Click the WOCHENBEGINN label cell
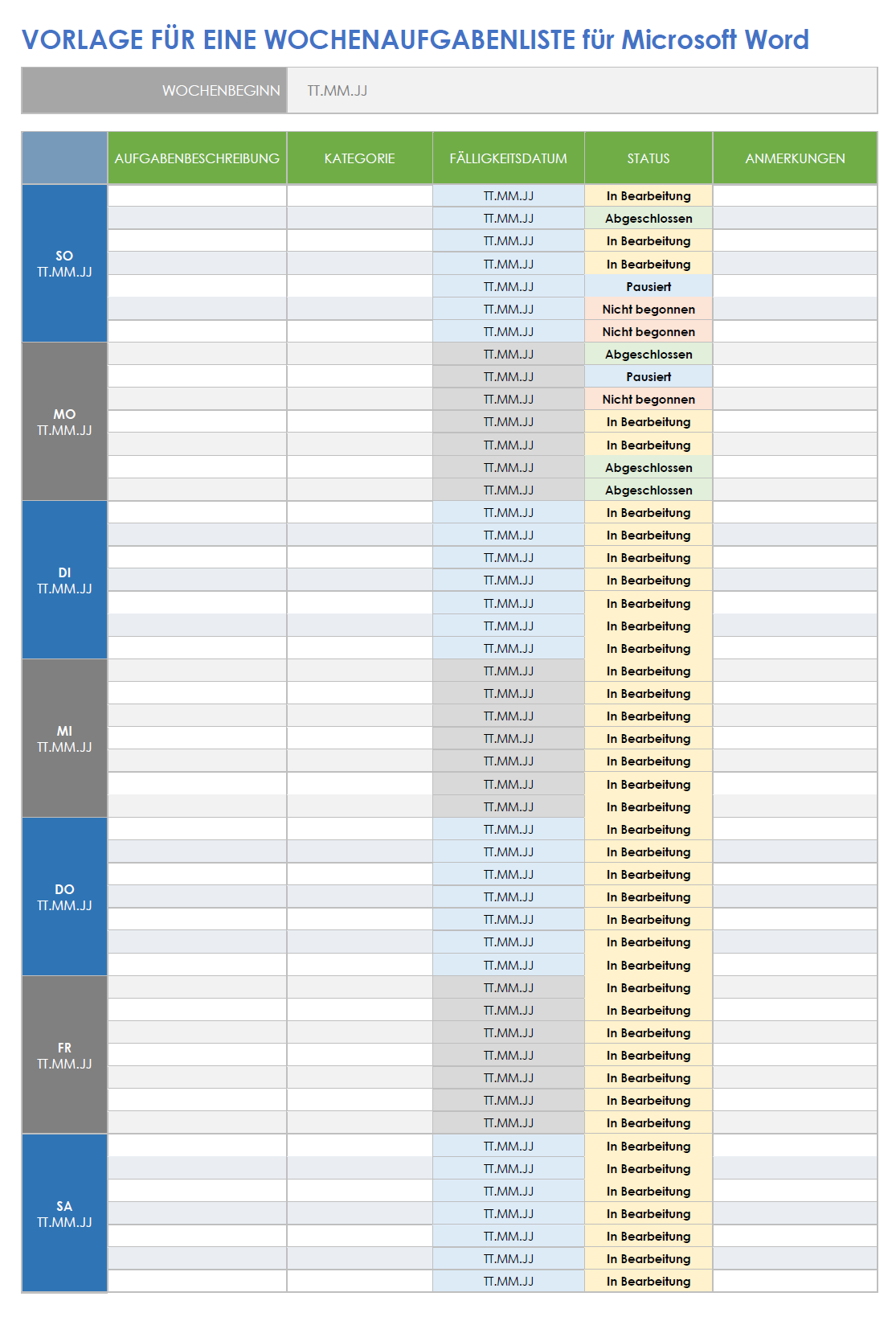896x1317 pixels. [154, 91]
